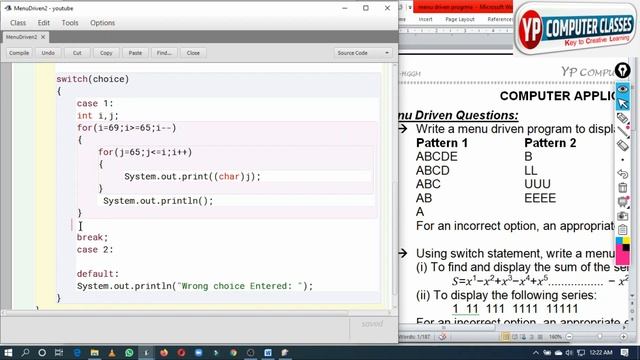Click the trash clear-all icon in annotation toolbar
The height and width of the screenshot is (360, 640).
[622, 188]
